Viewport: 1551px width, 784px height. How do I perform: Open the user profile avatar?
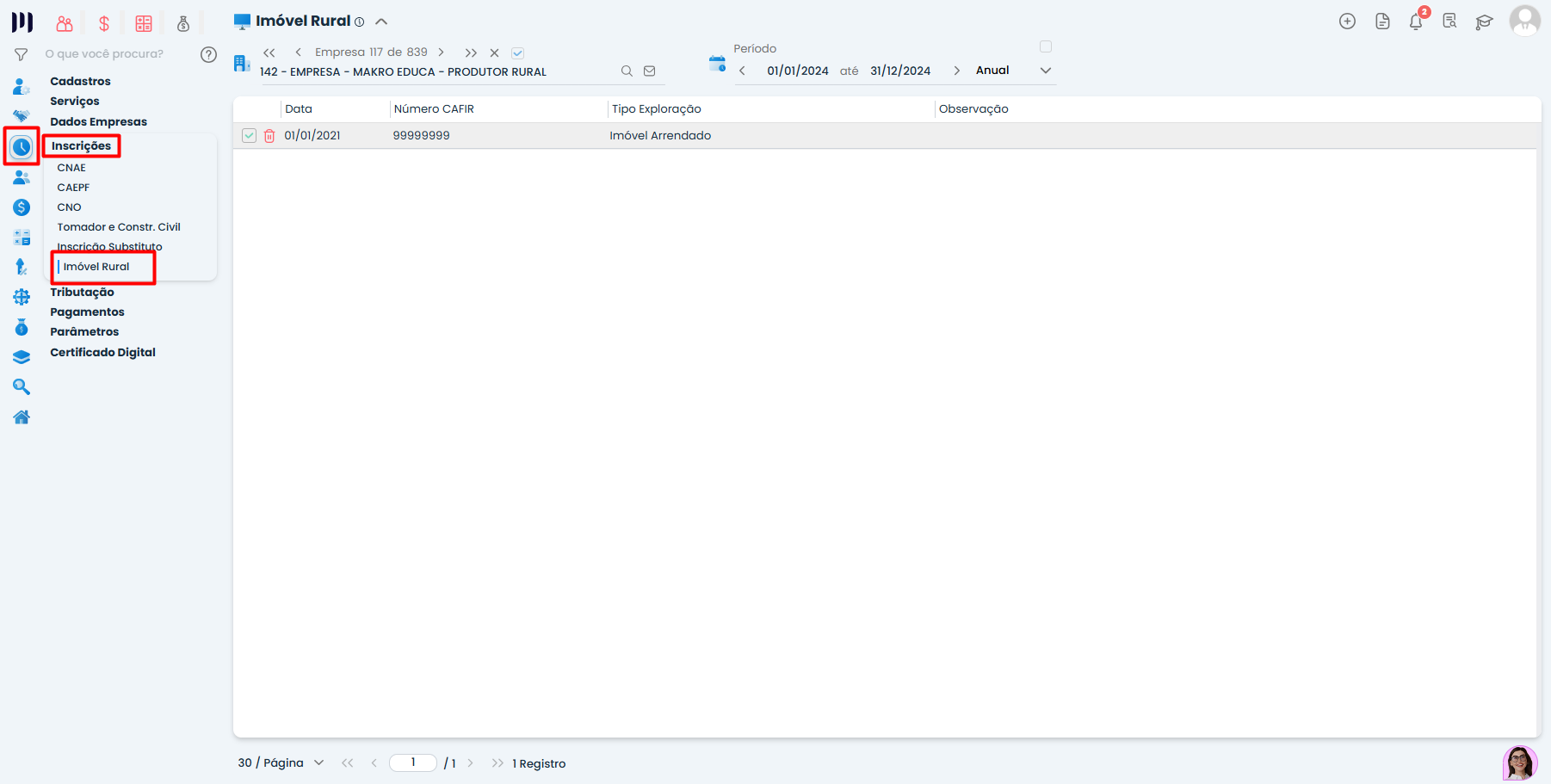[1525, 21]
